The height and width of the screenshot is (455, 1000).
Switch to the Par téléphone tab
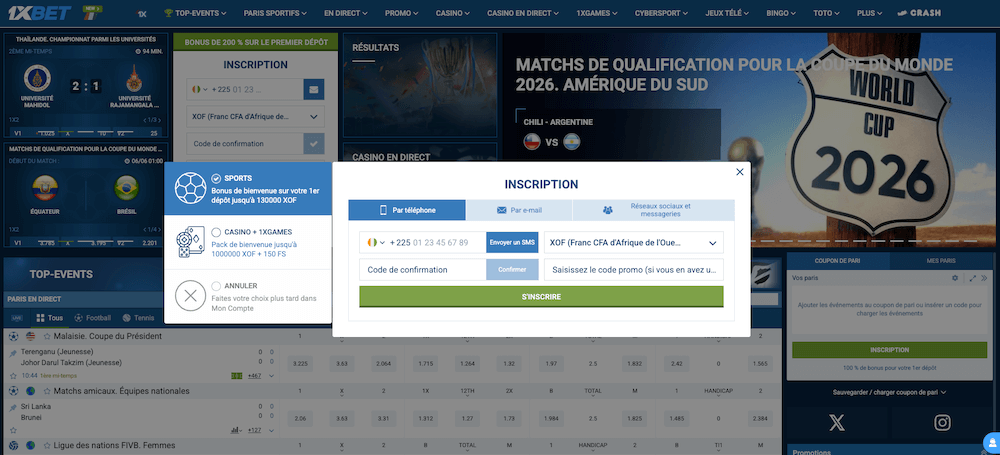tap(407, 210)
